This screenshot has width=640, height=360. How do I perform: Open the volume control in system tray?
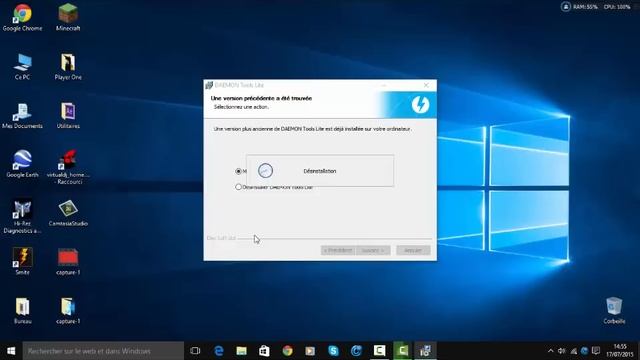point(562,351)
